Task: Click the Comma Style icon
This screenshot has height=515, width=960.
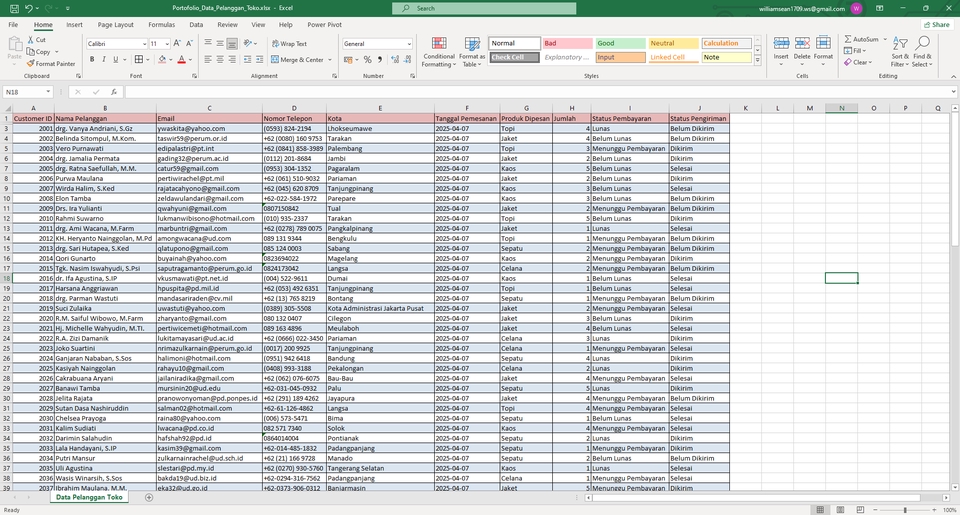Action: [380, 59]
